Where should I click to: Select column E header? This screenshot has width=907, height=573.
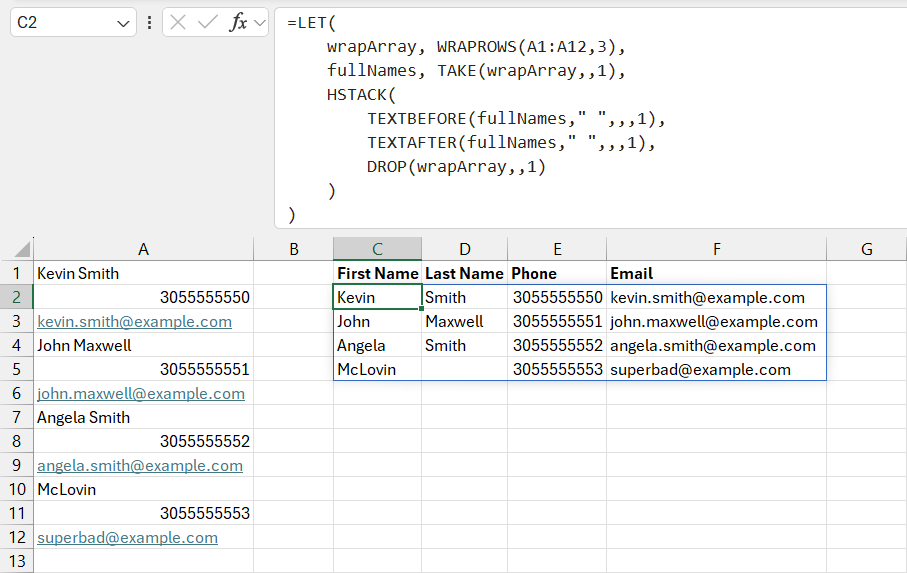[557, 249]
